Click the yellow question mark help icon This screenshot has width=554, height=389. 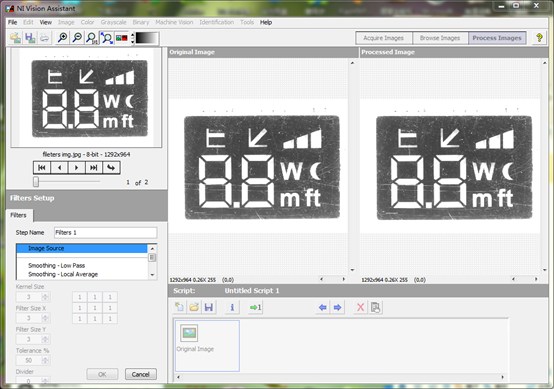coord(539,38)
